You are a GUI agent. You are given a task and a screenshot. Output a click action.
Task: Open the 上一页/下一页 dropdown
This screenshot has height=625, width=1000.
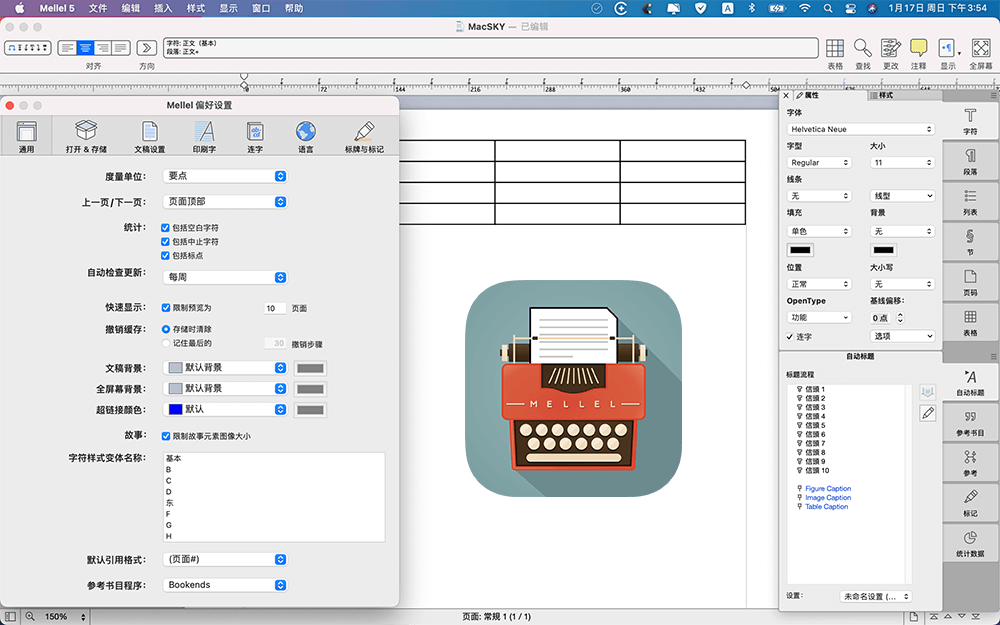225,202
